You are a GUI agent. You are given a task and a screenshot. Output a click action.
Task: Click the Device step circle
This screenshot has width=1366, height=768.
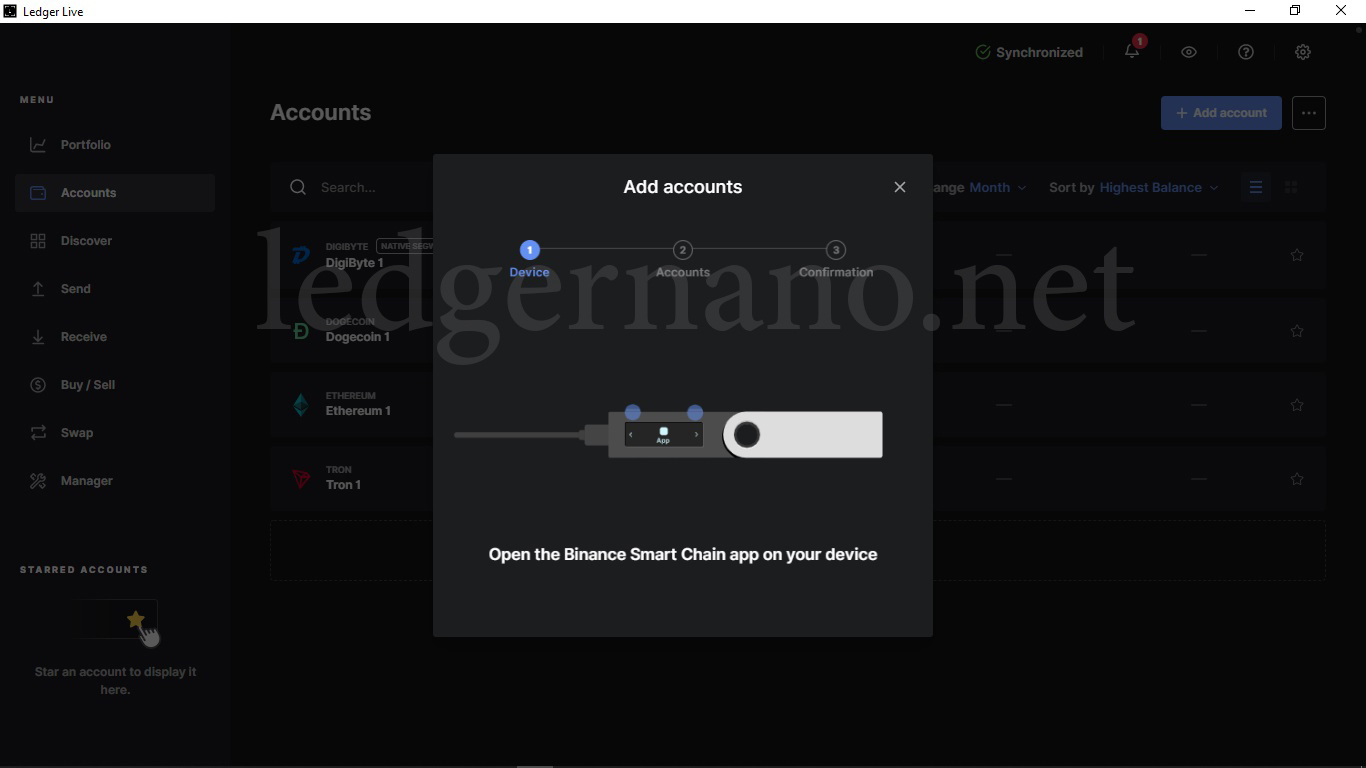[530, 250]
